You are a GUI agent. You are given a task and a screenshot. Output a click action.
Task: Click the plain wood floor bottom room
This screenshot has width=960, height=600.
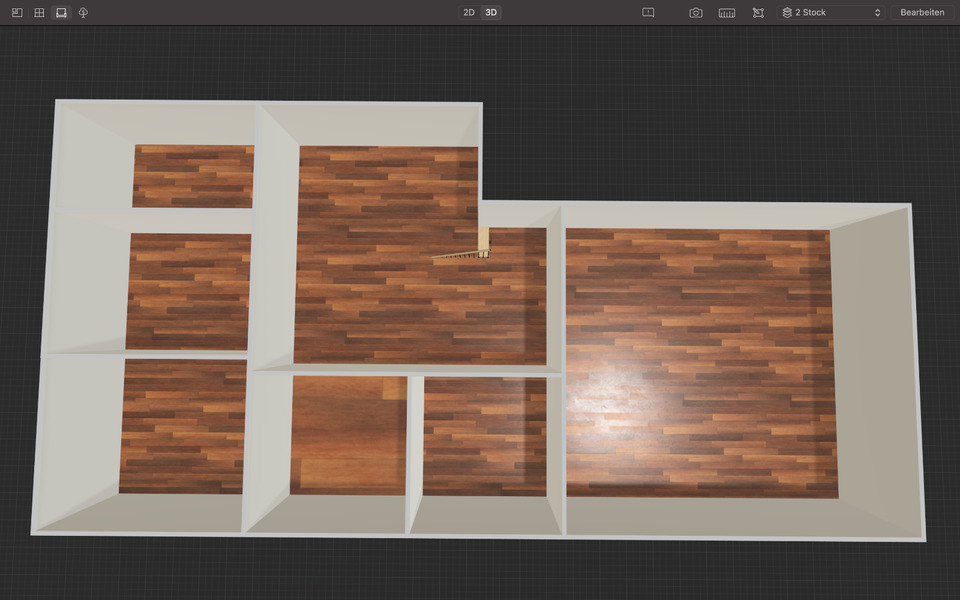pyautogui.click(x=348, y=435)
